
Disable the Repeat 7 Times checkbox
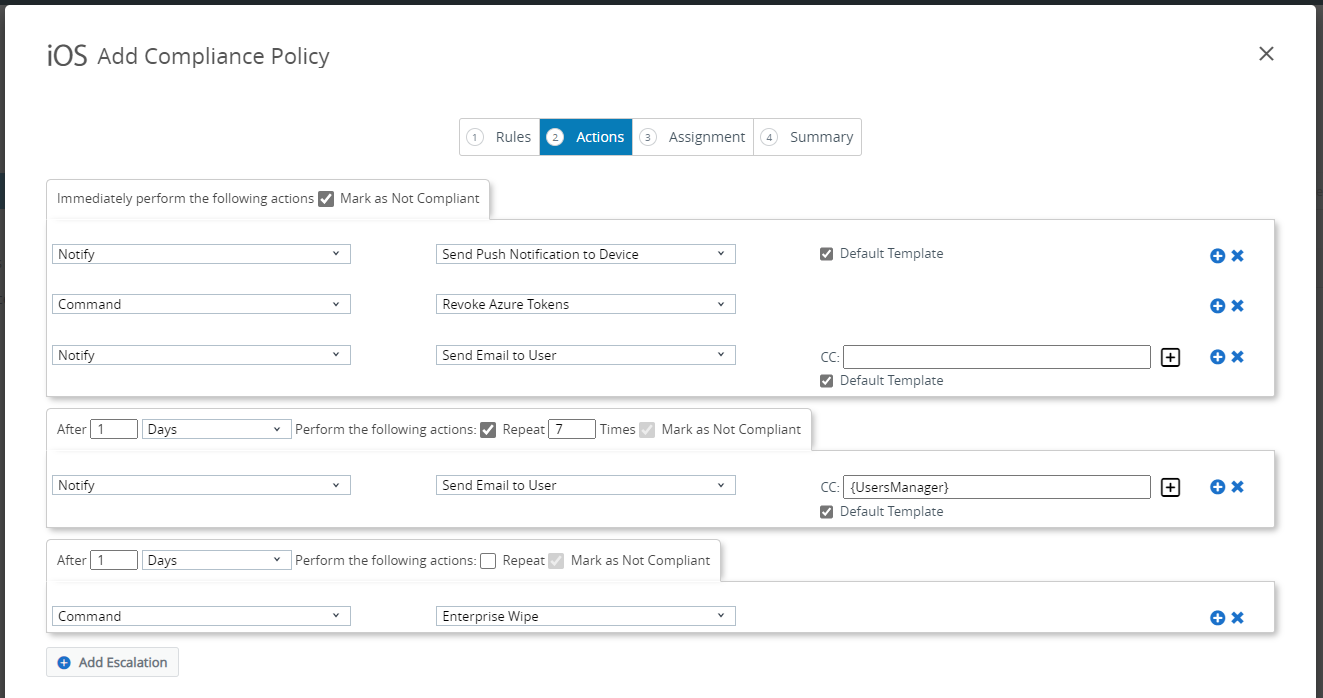pos(488,430)
